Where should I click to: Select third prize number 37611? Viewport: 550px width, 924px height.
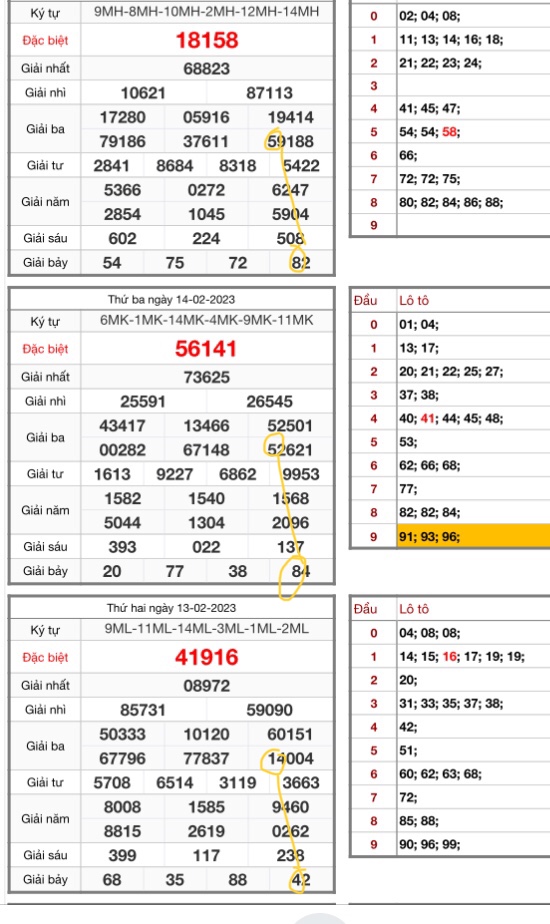(x=206, y=141)
